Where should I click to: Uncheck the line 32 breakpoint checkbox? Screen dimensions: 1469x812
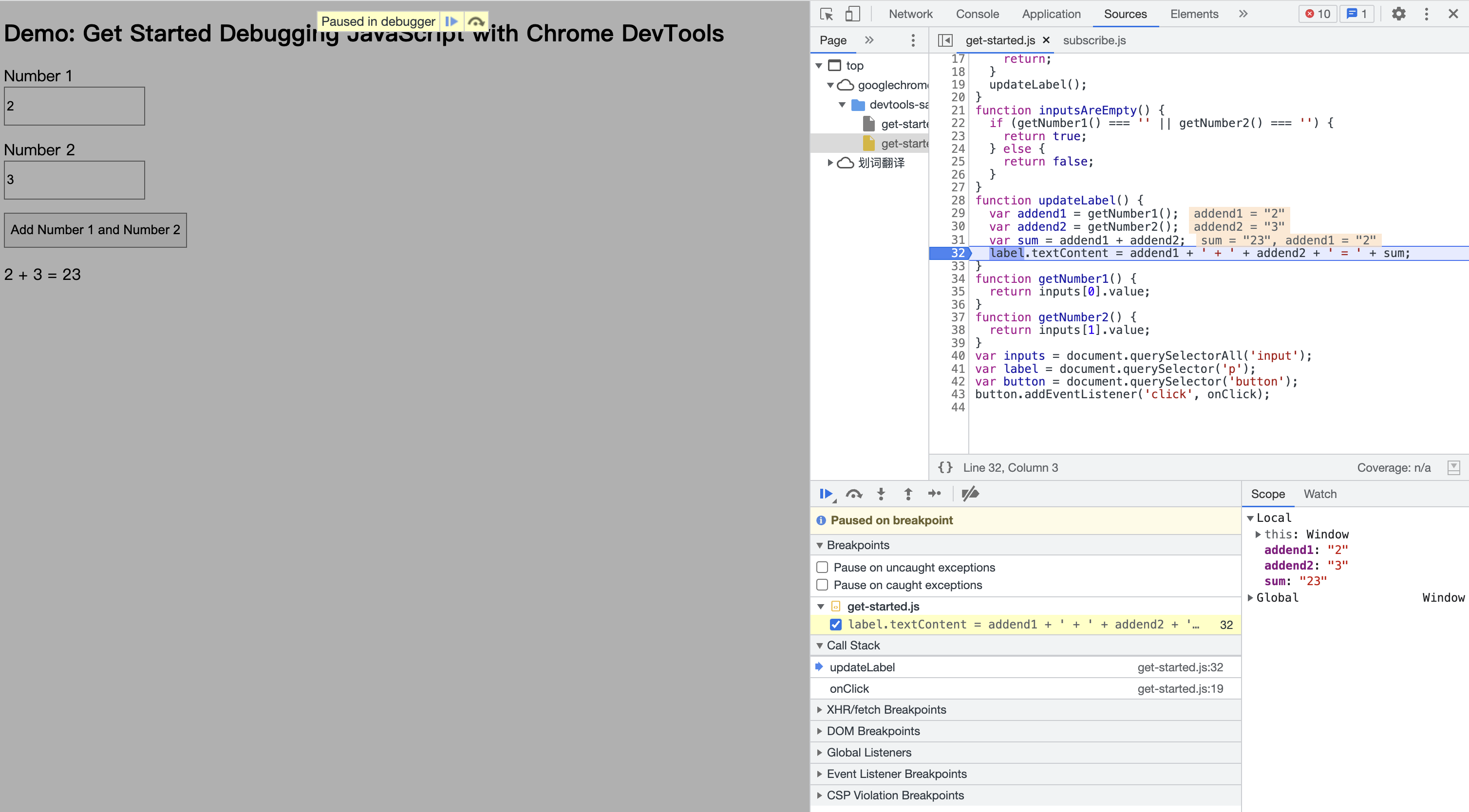(835, 625)
